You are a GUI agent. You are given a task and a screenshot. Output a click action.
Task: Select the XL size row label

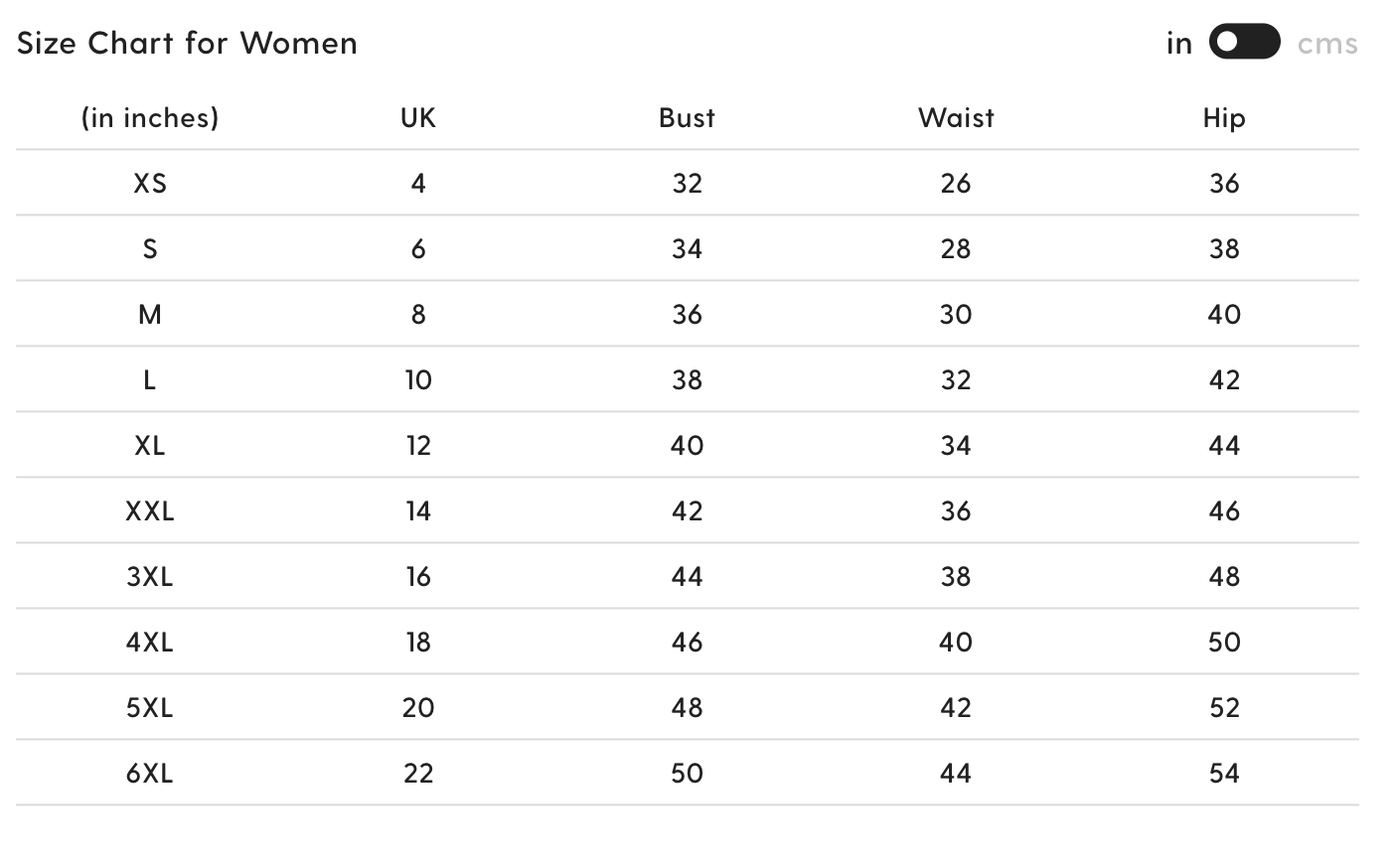(x=150, y=445)
